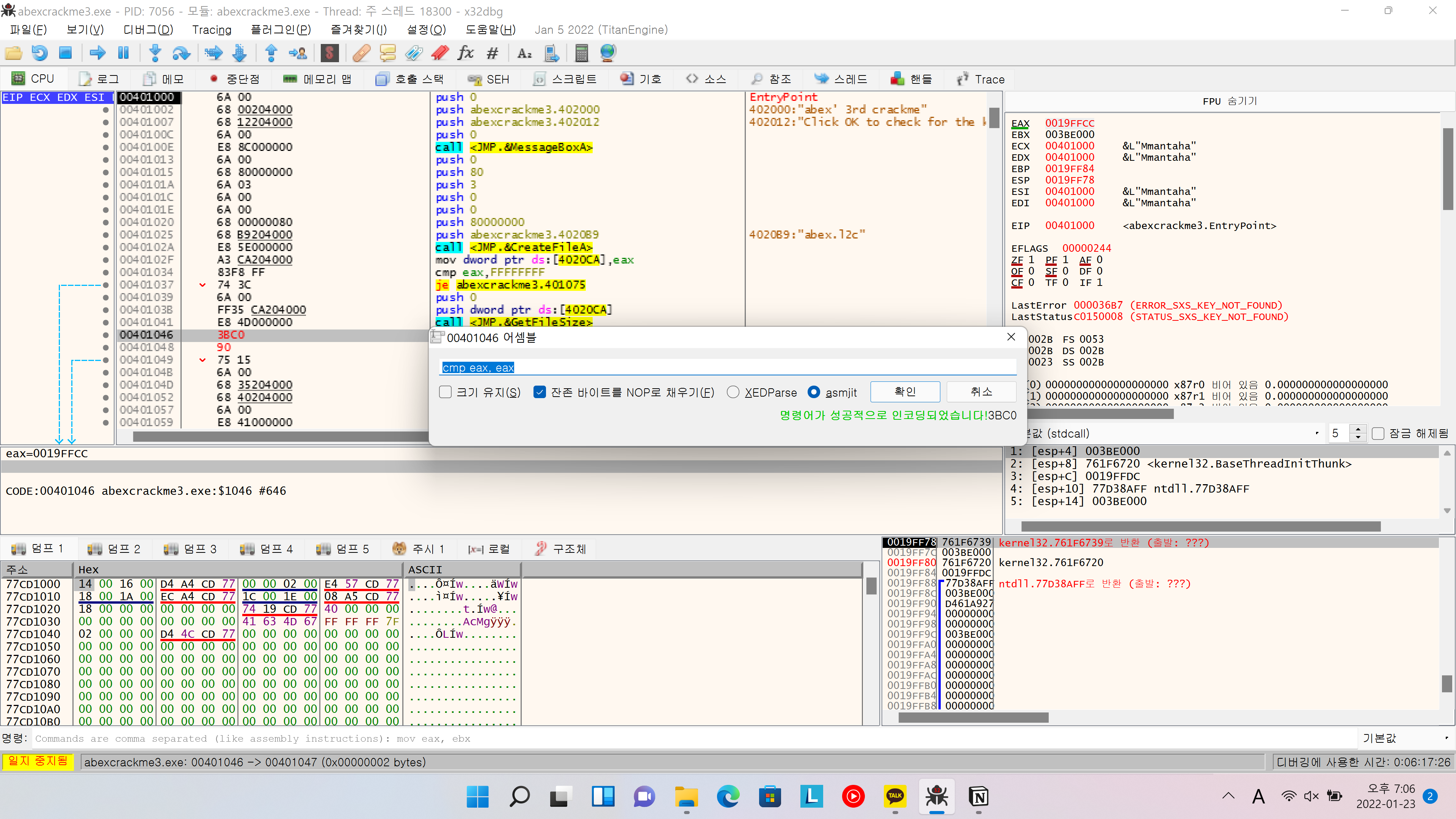Click the Az font/appearance icon
This screenshot has height=819, width=1456.
coord(524,53)
